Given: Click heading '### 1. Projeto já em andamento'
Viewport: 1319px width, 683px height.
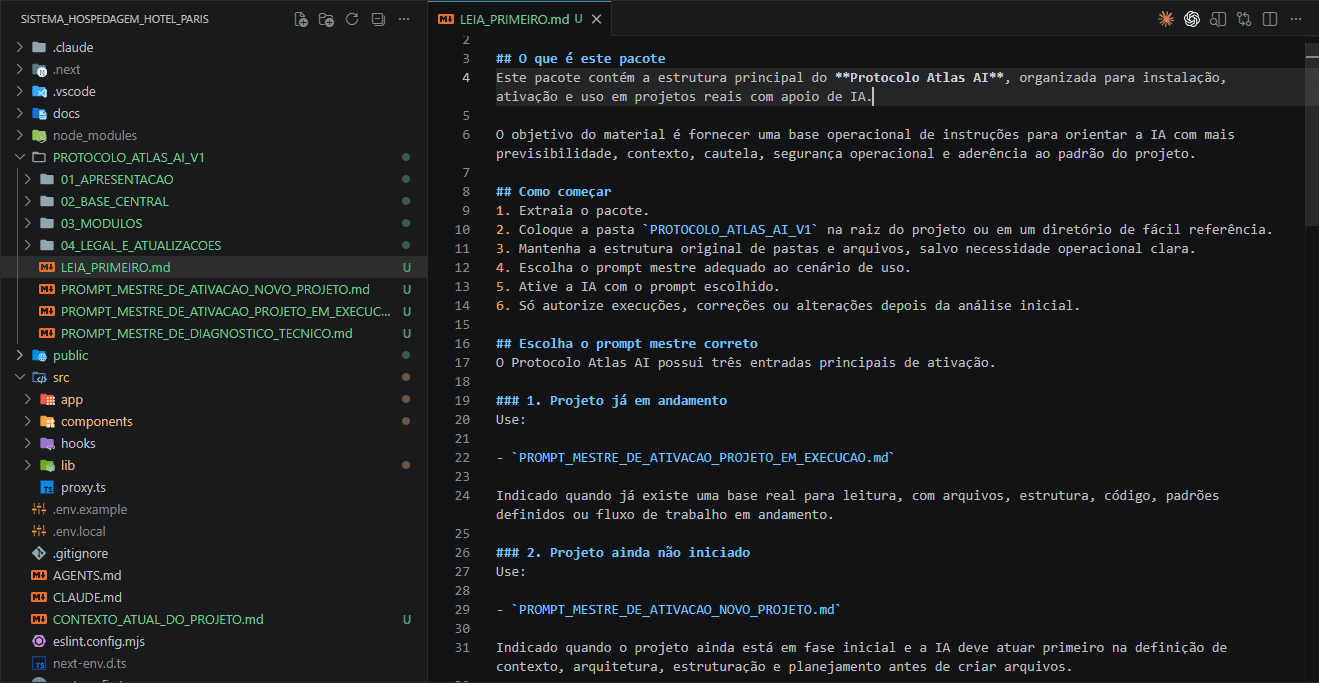Looking at the screenshot, I should 612,400.
